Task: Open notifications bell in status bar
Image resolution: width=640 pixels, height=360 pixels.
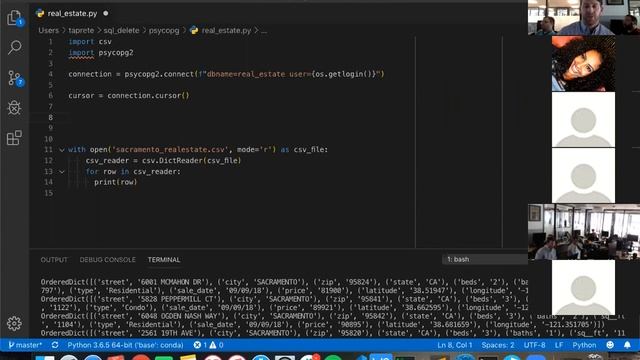Action: 627,345
